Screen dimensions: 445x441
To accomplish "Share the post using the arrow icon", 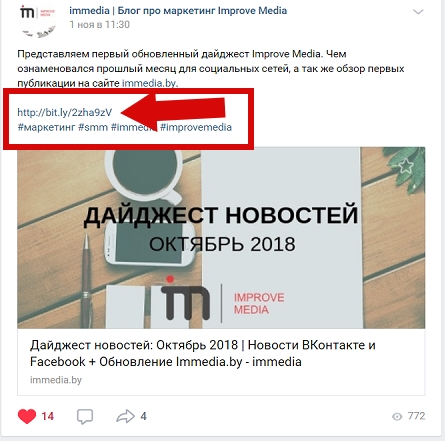I will point(125,416).
